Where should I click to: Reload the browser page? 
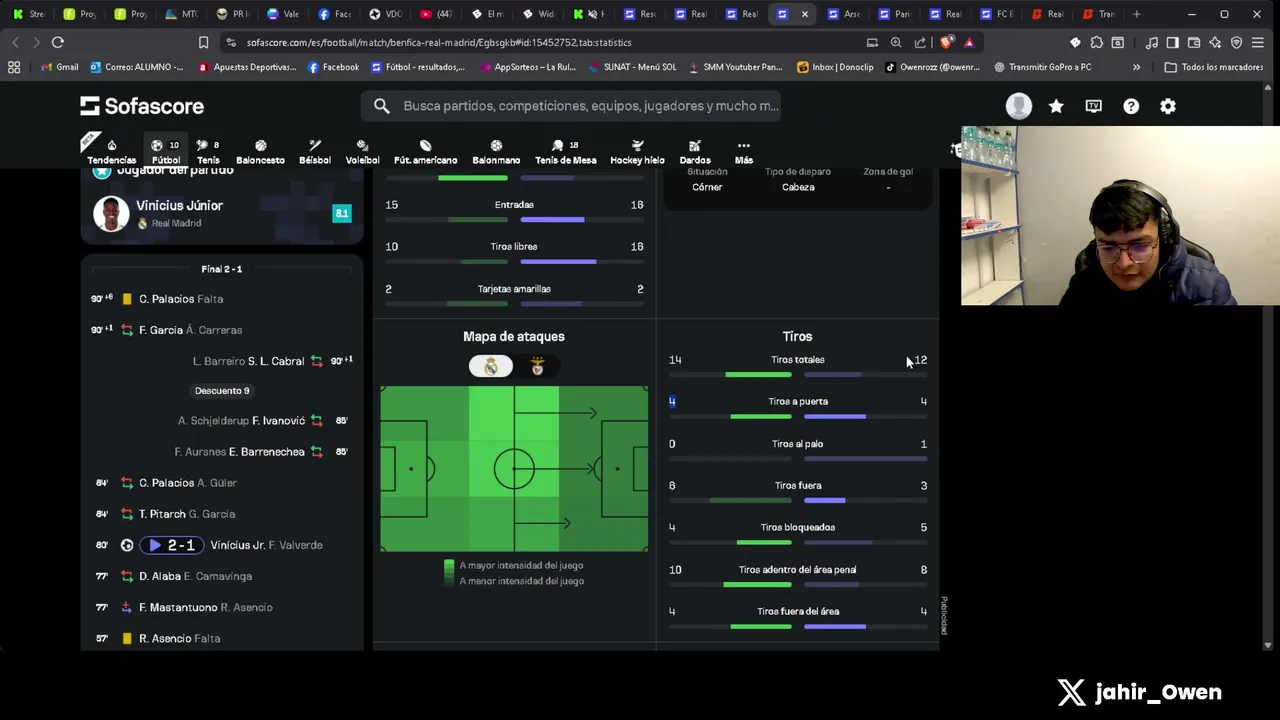58,42
